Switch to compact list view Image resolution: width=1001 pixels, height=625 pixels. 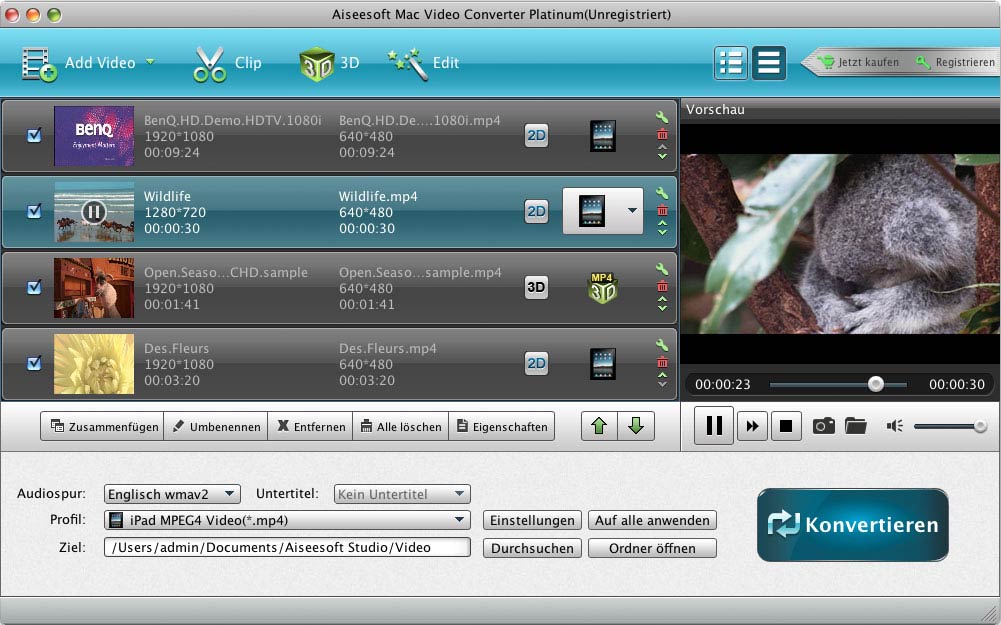(769, 63)
